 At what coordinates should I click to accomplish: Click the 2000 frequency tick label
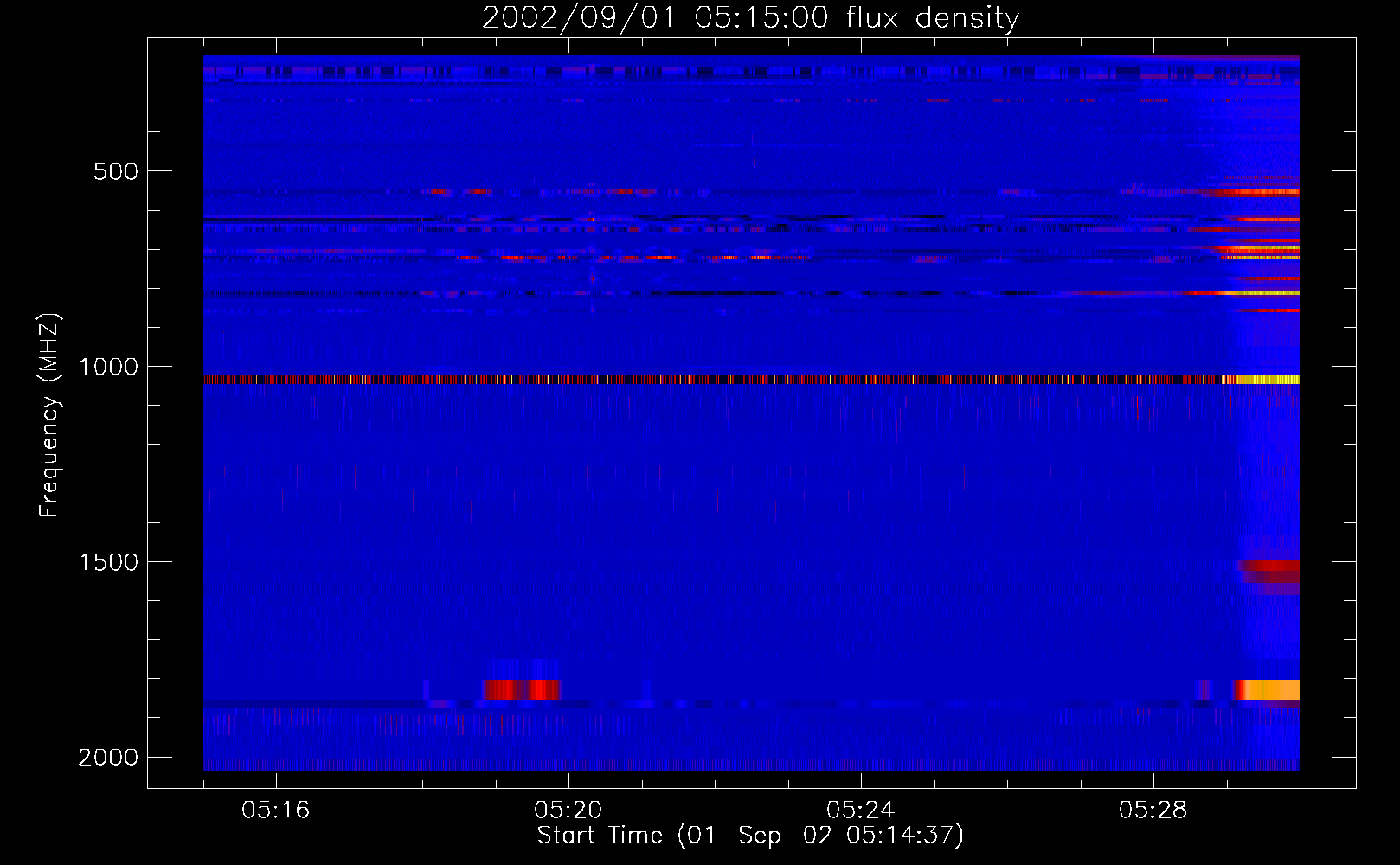pos(108,758)
